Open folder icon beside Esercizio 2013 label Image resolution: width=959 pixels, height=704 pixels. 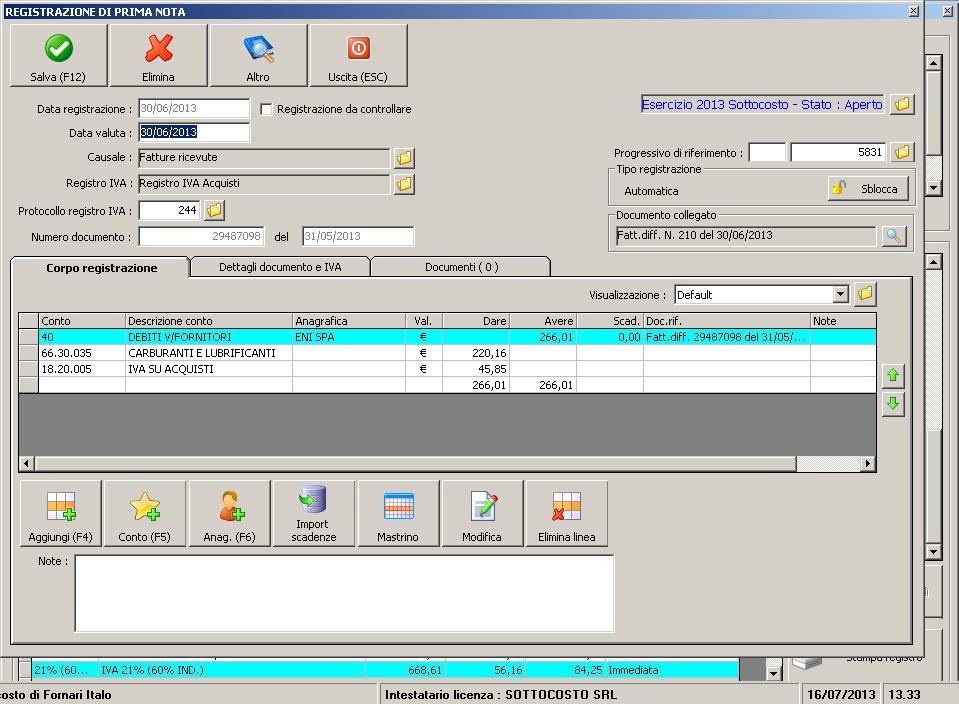[x=902, y=104]
